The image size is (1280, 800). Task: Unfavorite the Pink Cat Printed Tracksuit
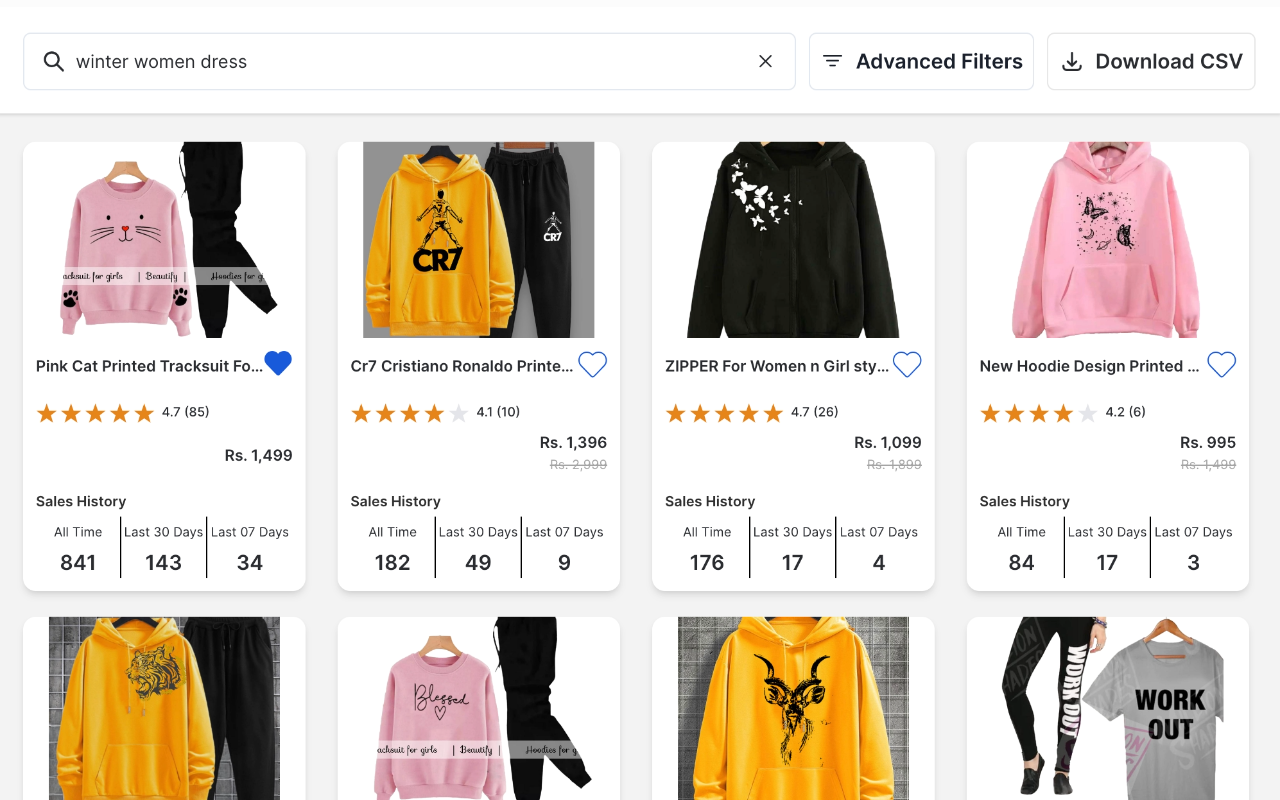278,363
